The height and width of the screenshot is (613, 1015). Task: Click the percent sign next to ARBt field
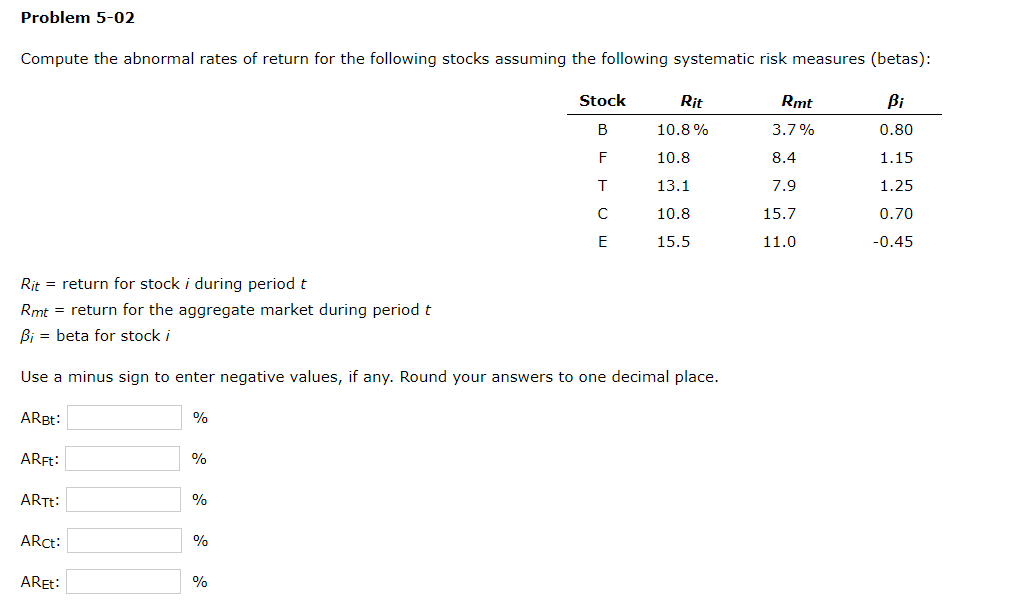(198, 417)
